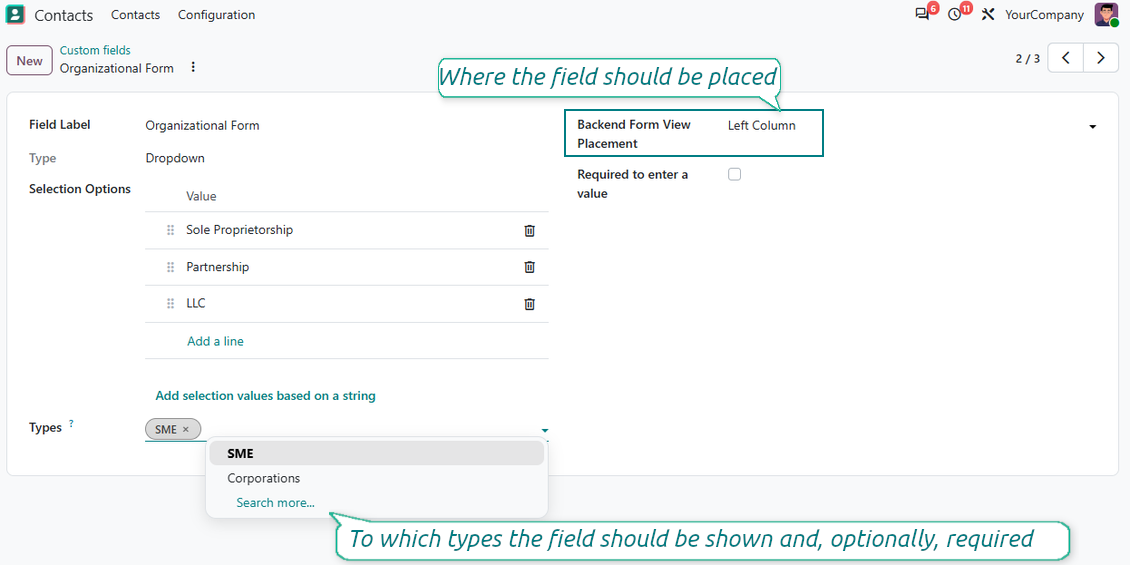Open the user avatar menu
1130x565 pixels.
pos(1106,14)
